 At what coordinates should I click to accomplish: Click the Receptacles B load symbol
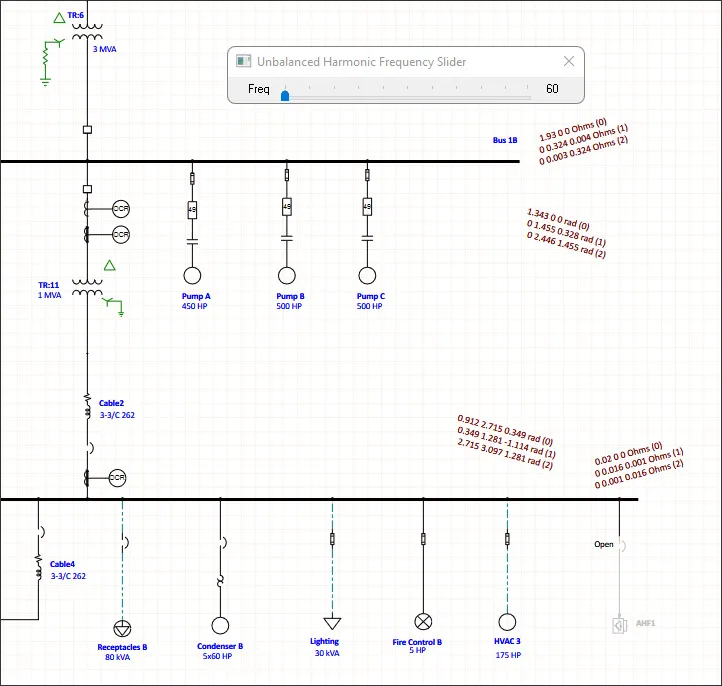coord(122,628)
